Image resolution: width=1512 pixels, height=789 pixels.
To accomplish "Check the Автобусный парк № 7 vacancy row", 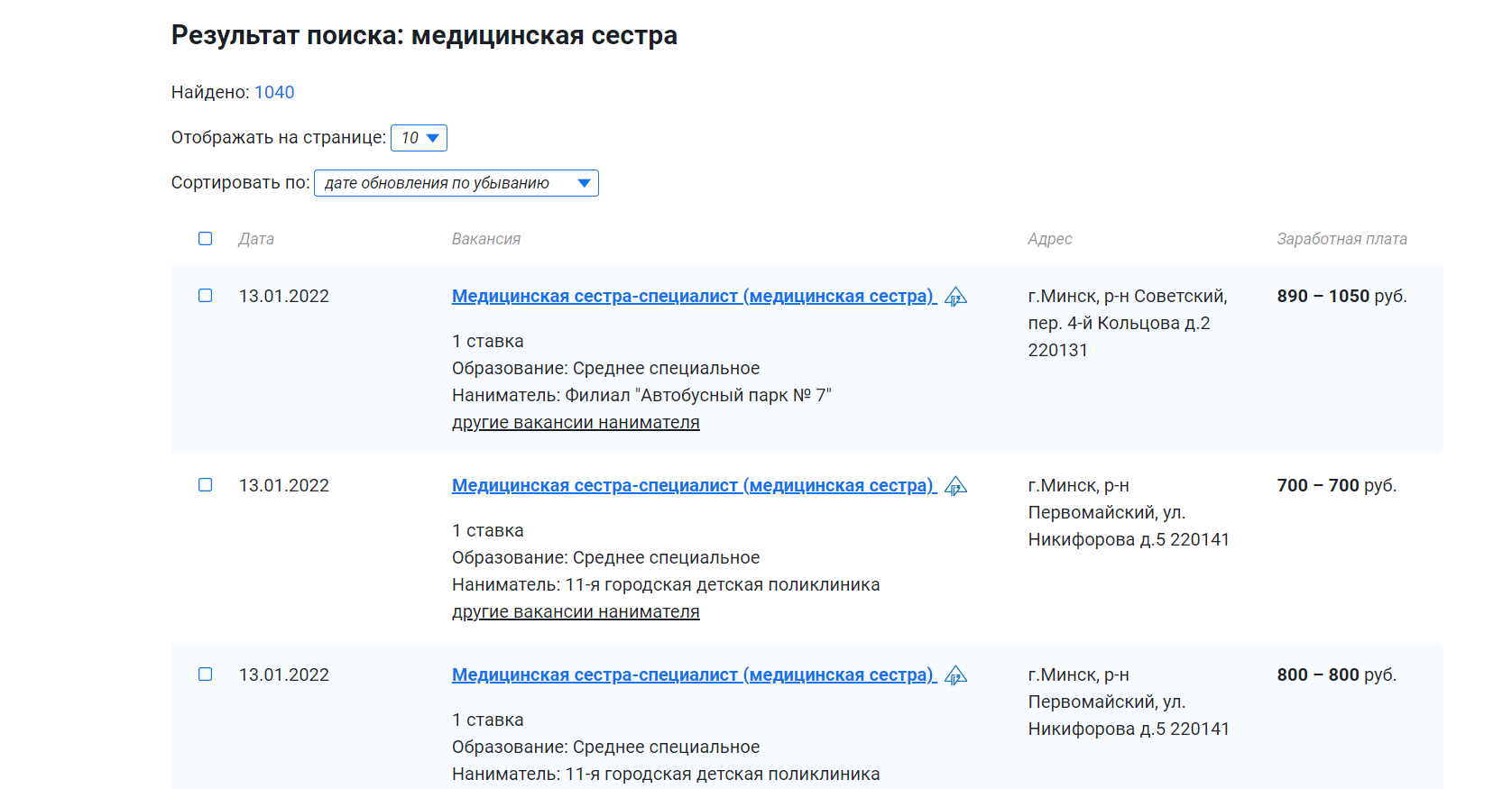I will click(206, 296).
